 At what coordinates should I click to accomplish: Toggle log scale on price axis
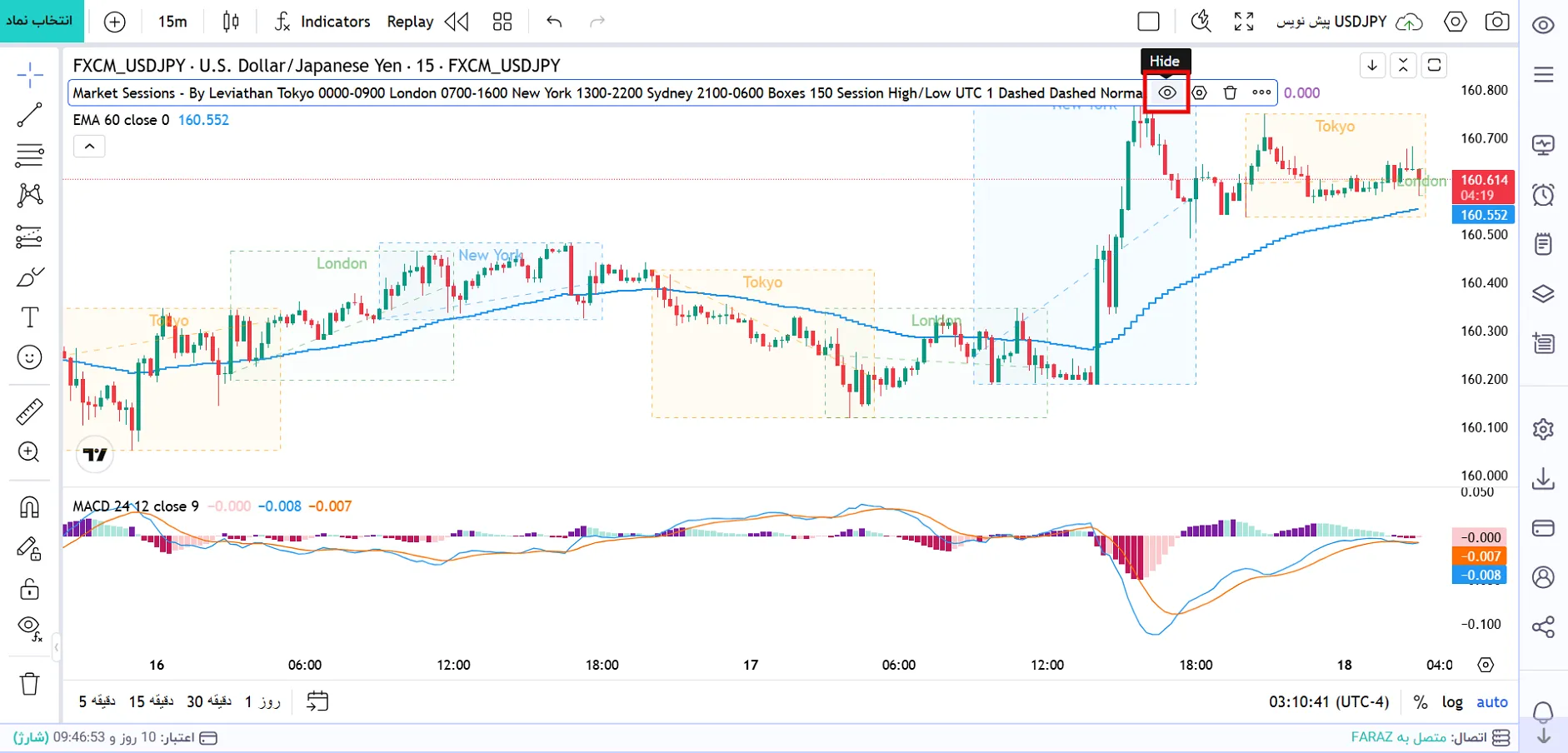point(1452,702)
